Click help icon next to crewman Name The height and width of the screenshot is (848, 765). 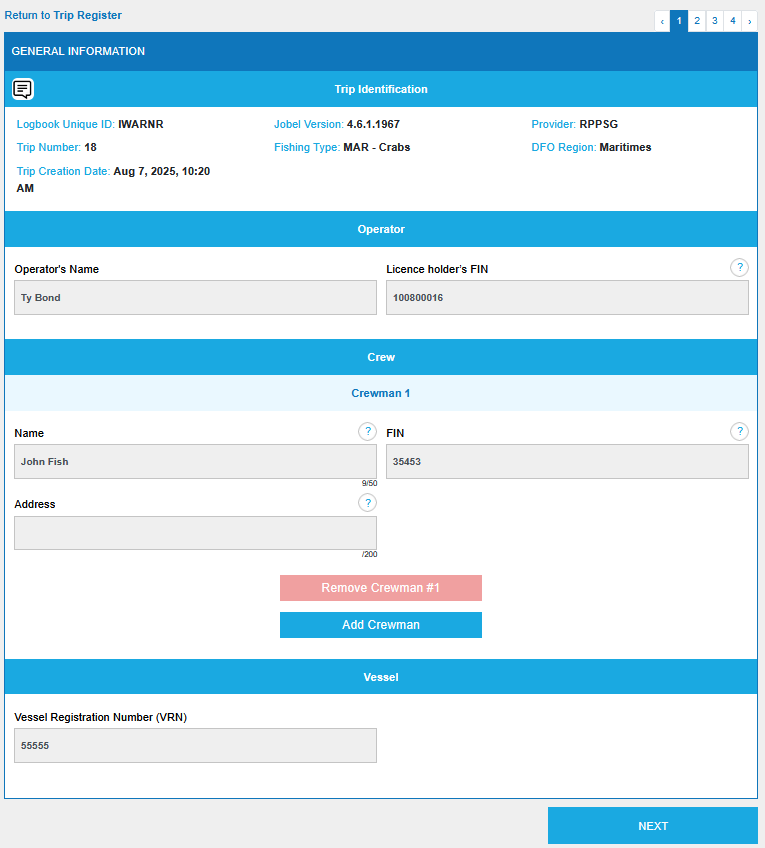[x=367, y=431]
